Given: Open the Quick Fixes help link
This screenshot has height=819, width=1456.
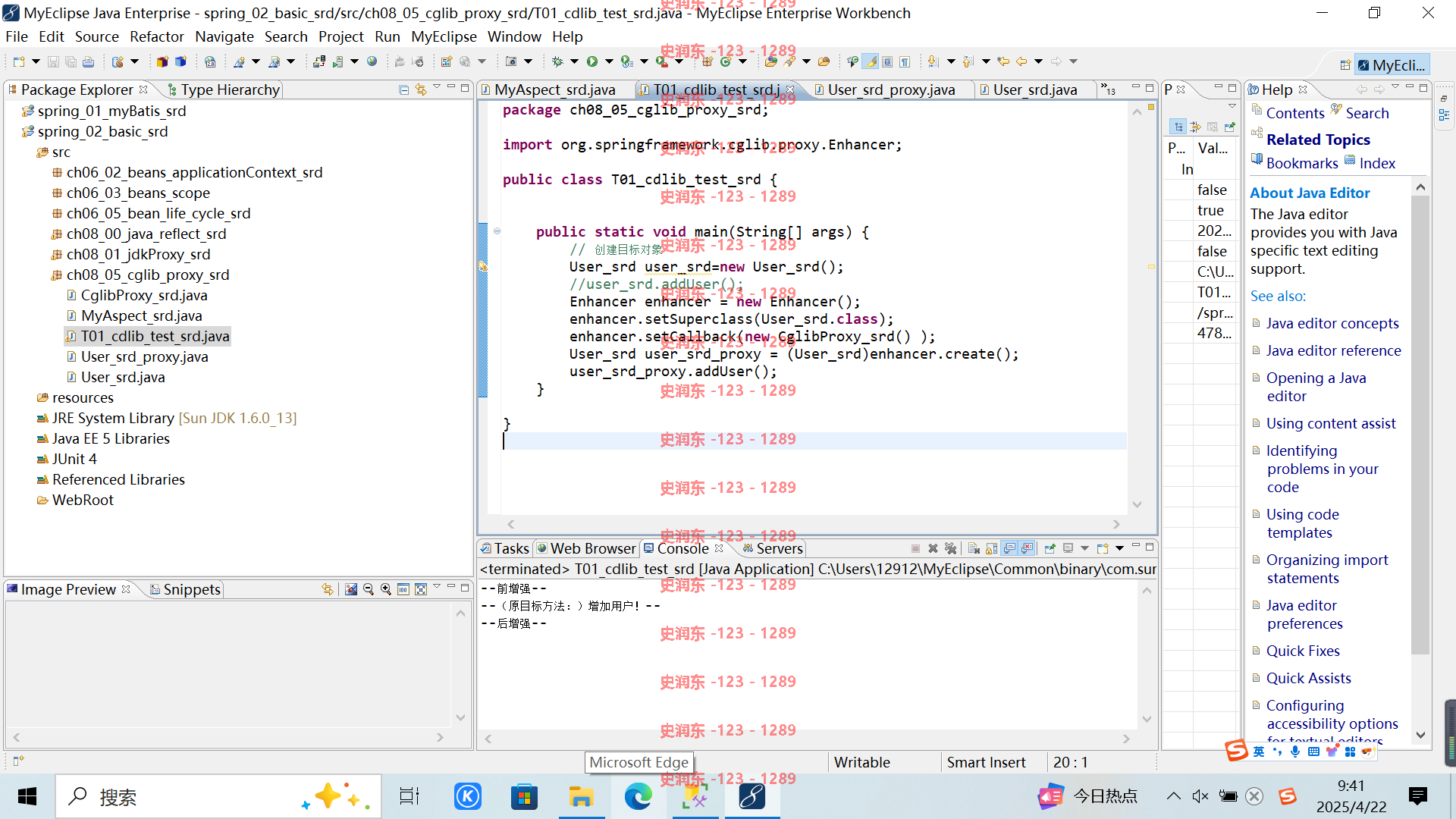Looking at the screenshot, I should (x=1303, y=651).
